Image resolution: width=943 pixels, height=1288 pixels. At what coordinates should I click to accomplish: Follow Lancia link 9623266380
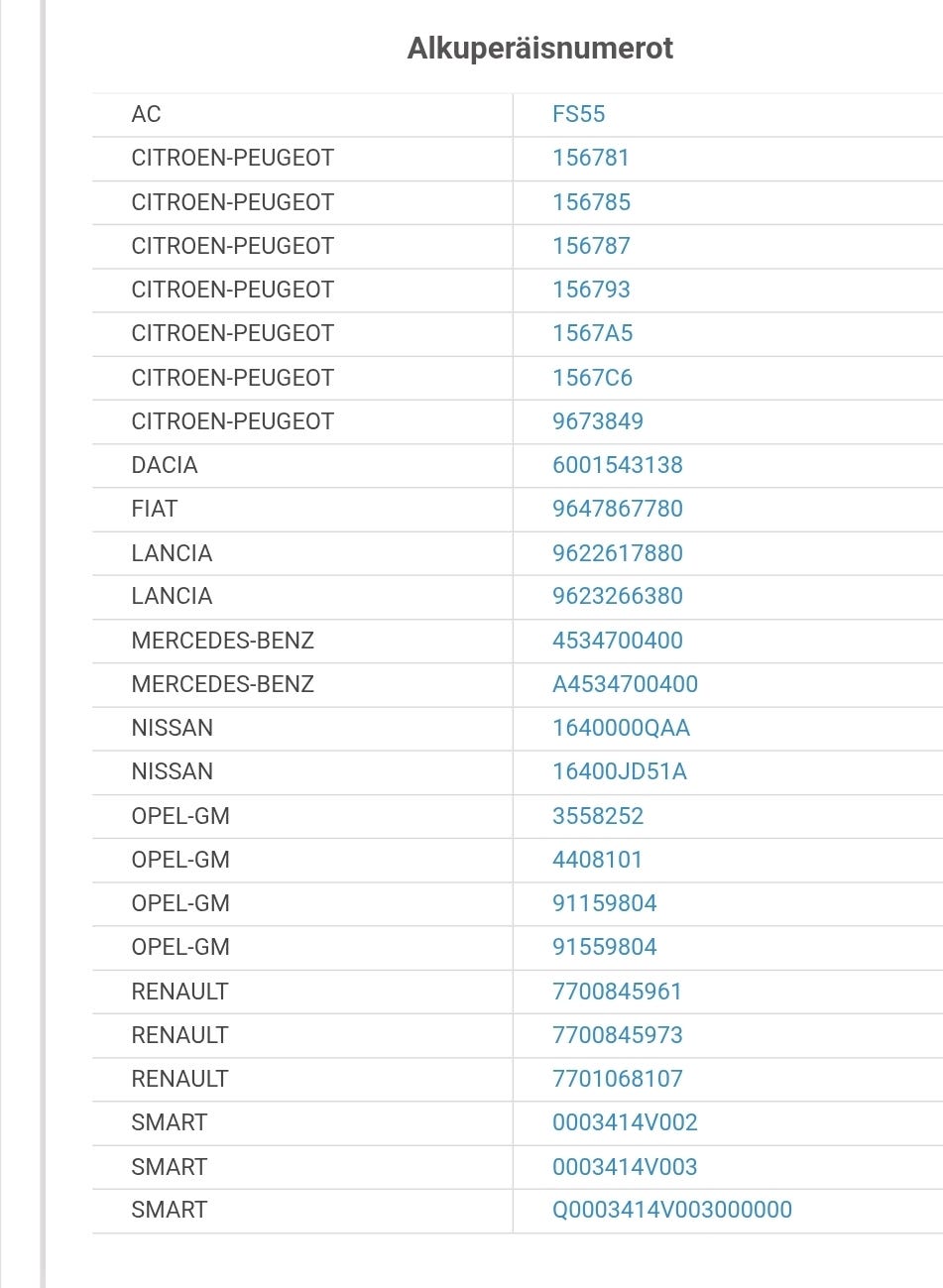pyautogui.click(x=618, y=596)
